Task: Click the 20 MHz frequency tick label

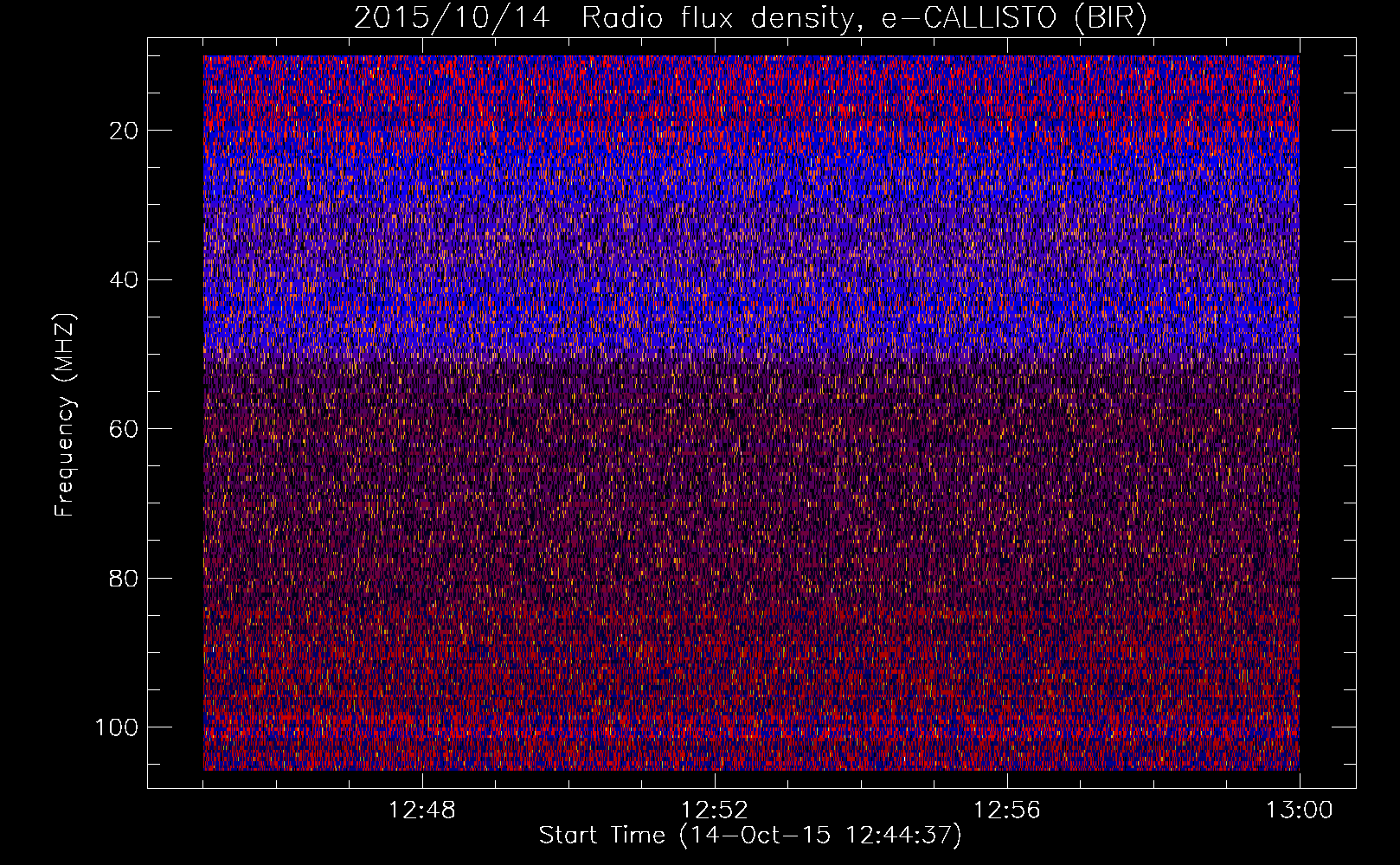Action: [125, 131]
